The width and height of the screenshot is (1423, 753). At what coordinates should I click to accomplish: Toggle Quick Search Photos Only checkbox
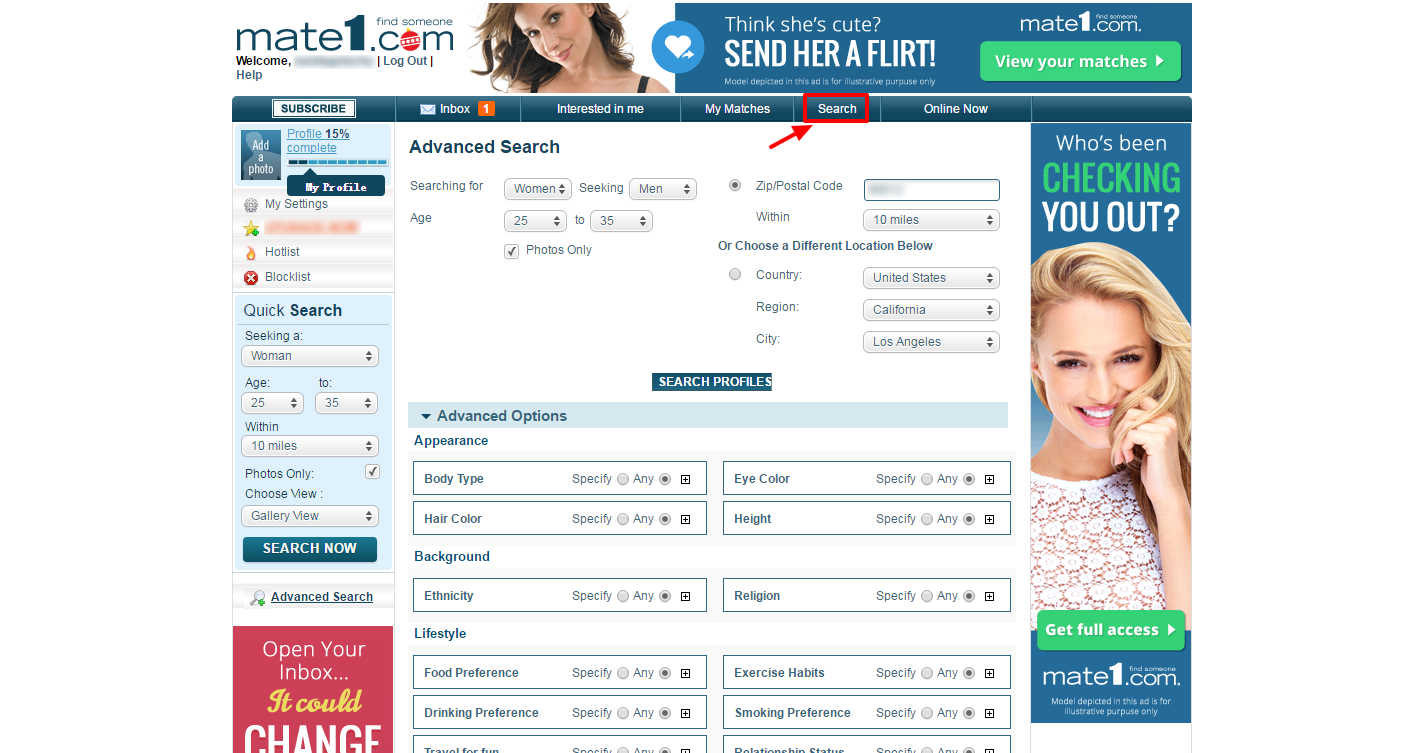point(372,472)
